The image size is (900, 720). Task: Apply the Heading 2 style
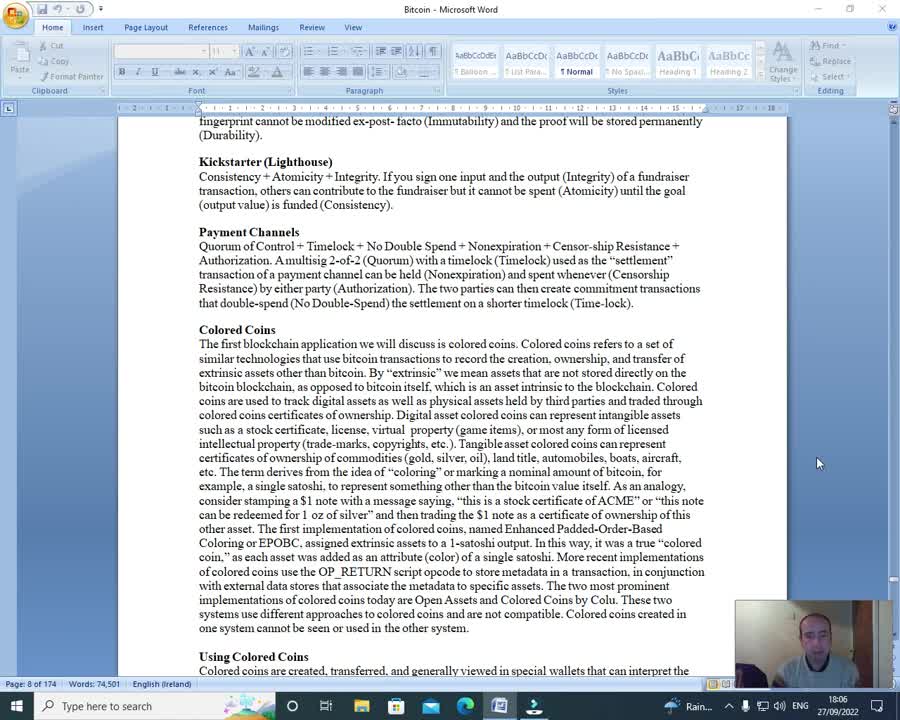pyautogui.click(x=728, y=62)
